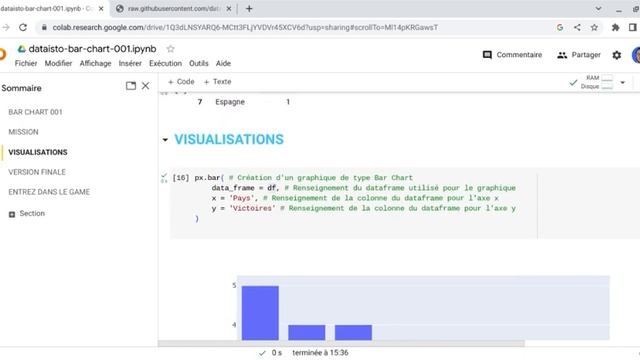Bookmark this page with the star icon

tap(594, 27)
